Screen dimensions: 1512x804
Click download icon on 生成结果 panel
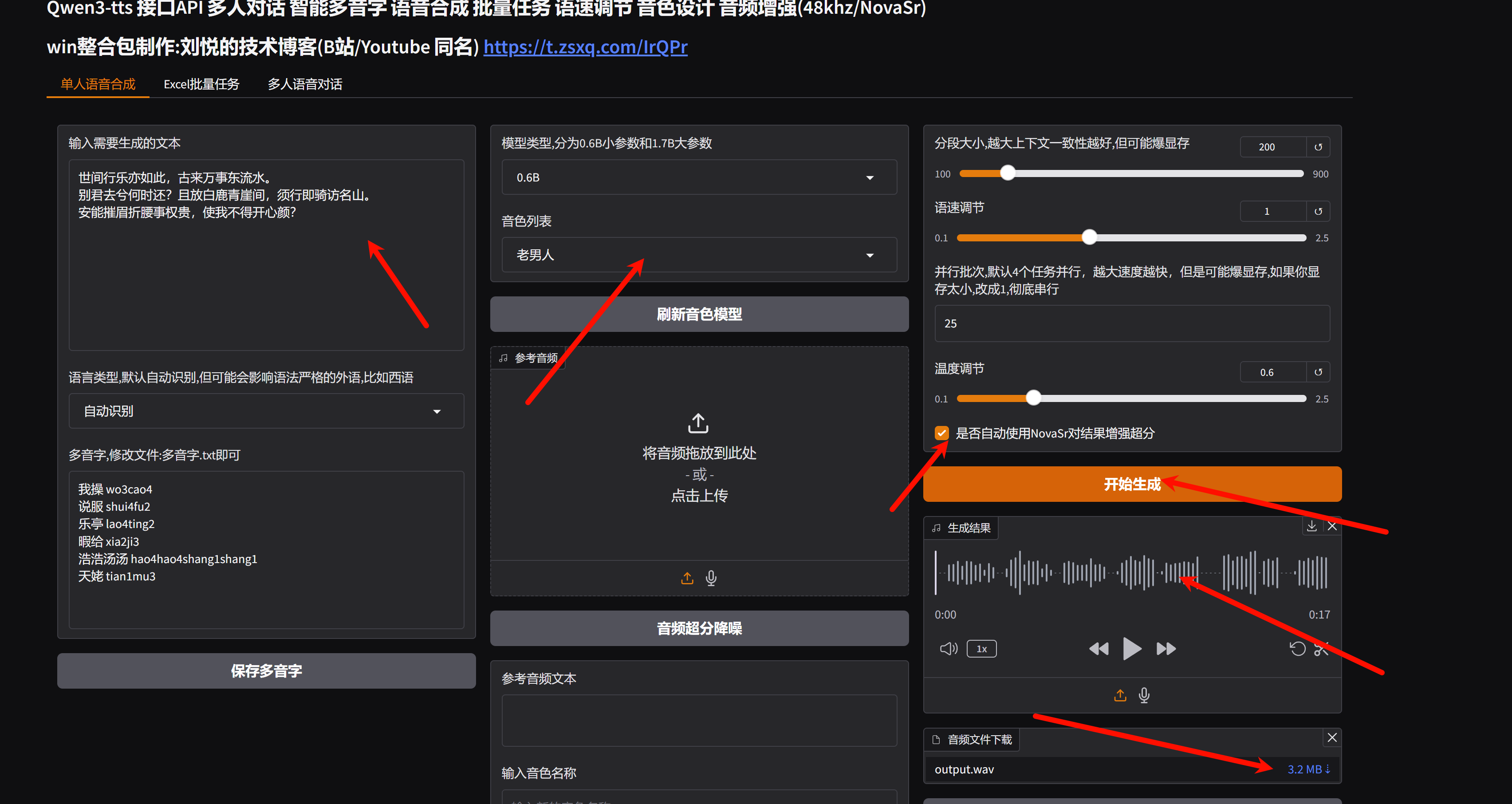pos(1311,526)
